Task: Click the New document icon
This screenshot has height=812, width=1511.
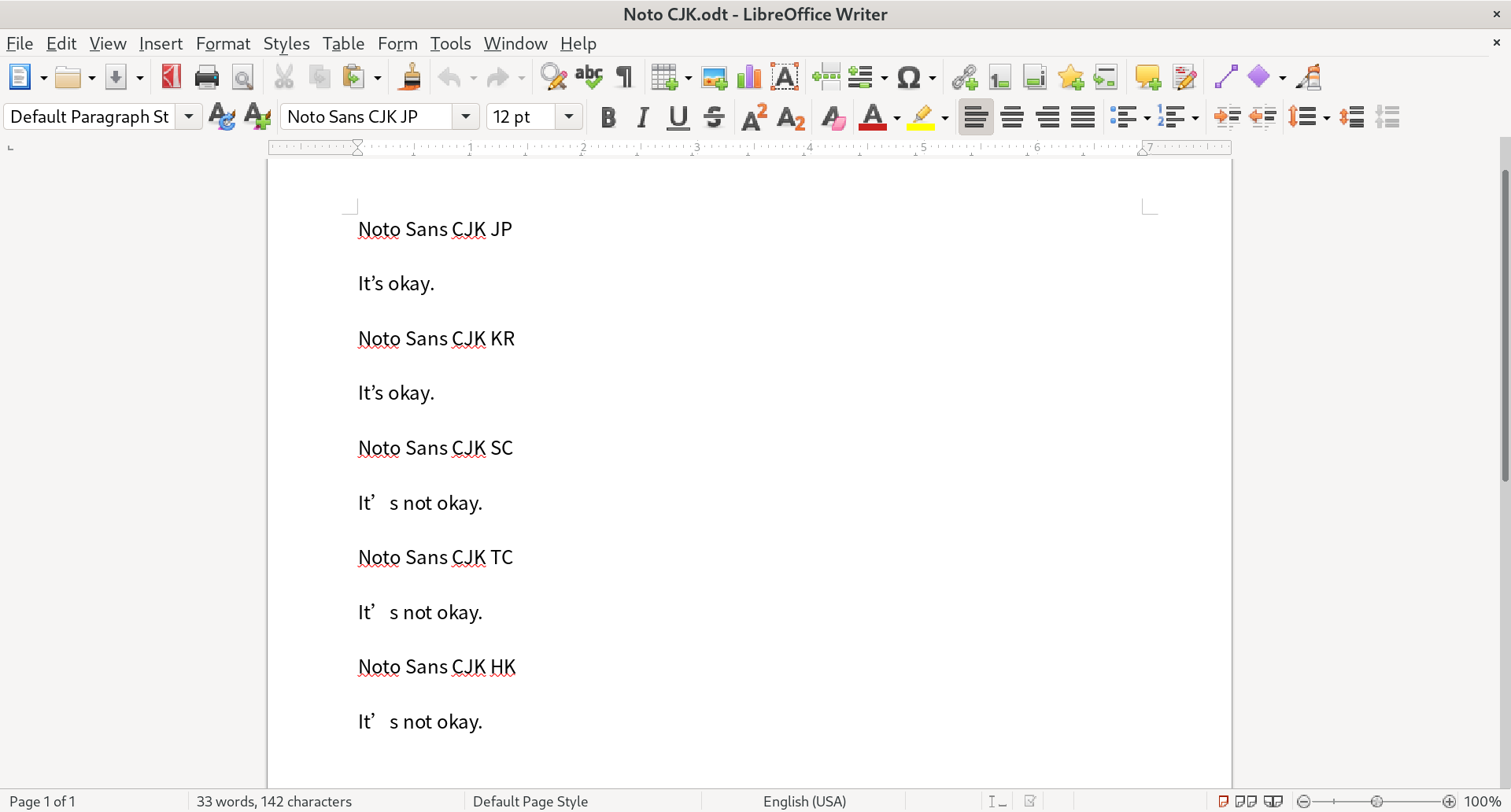Action: click(20, 77)
